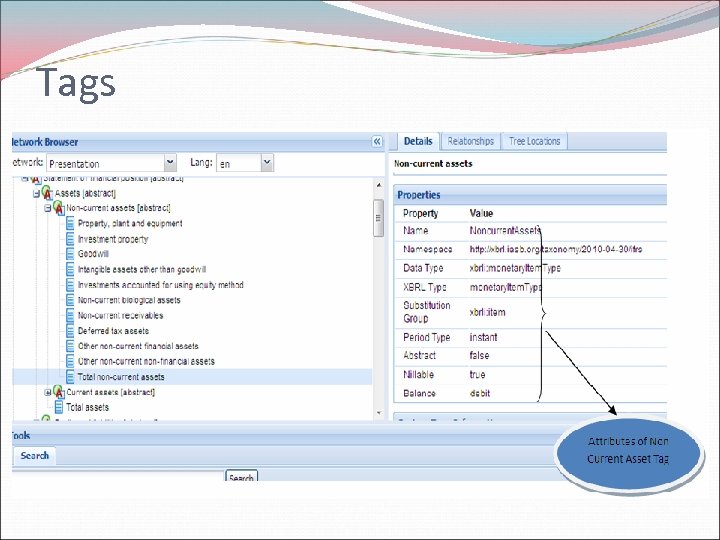Collapse the Non-current assets [abstract] node
The image size is (720, 540).
pyautogui.click(x=48, y=208)
